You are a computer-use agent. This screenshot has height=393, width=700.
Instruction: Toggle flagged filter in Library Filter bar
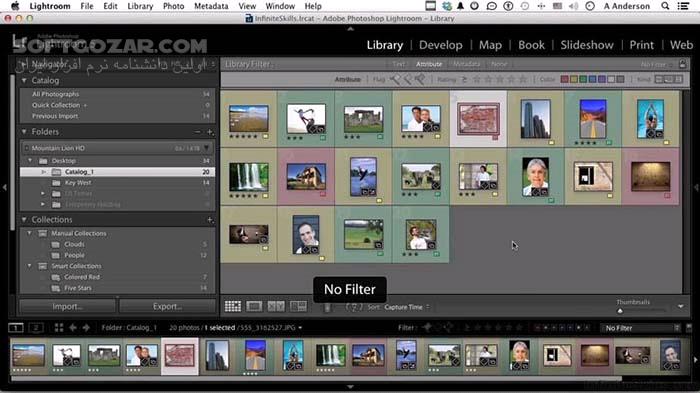(x=395, y=79)
